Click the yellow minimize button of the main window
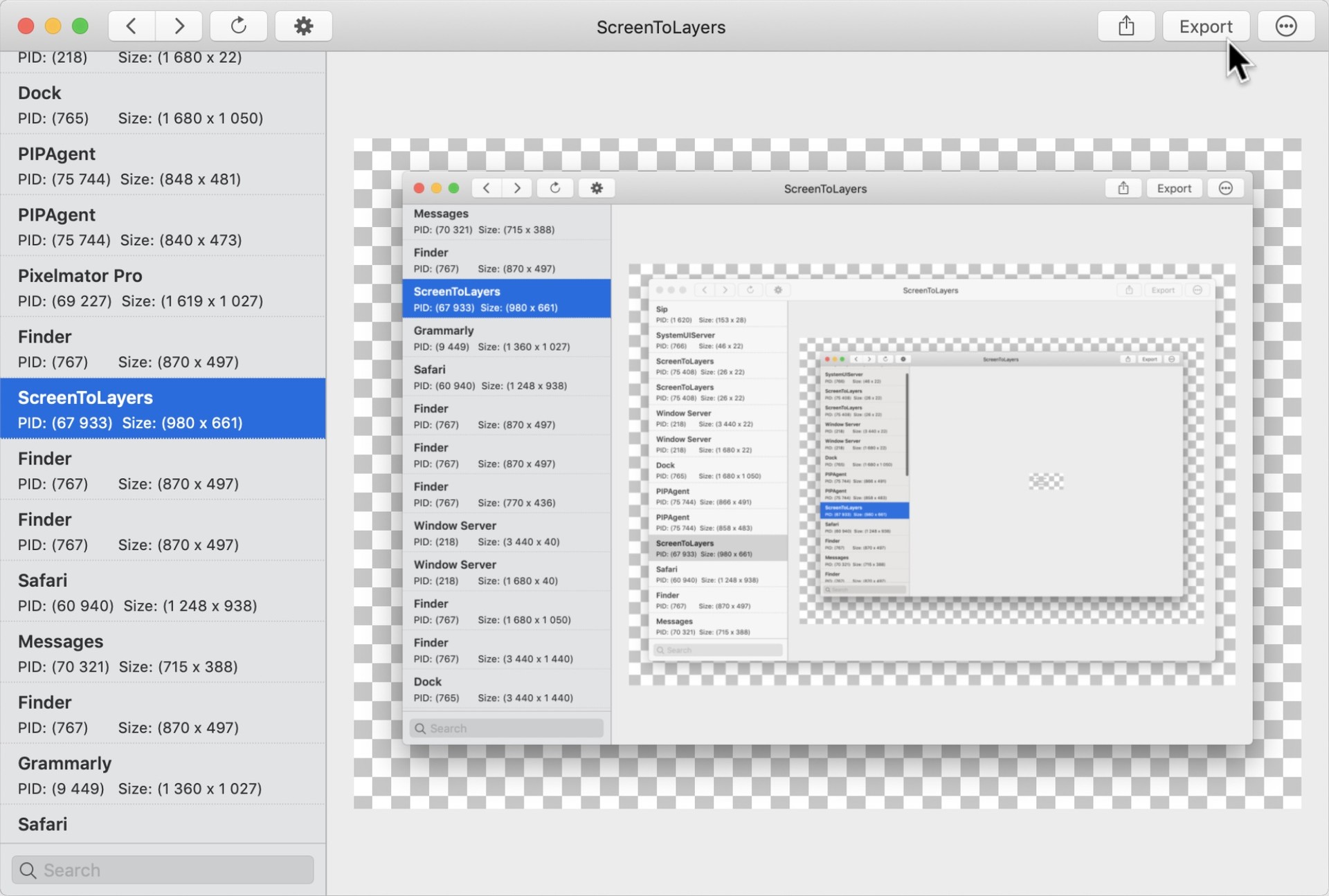 point(53,26)
